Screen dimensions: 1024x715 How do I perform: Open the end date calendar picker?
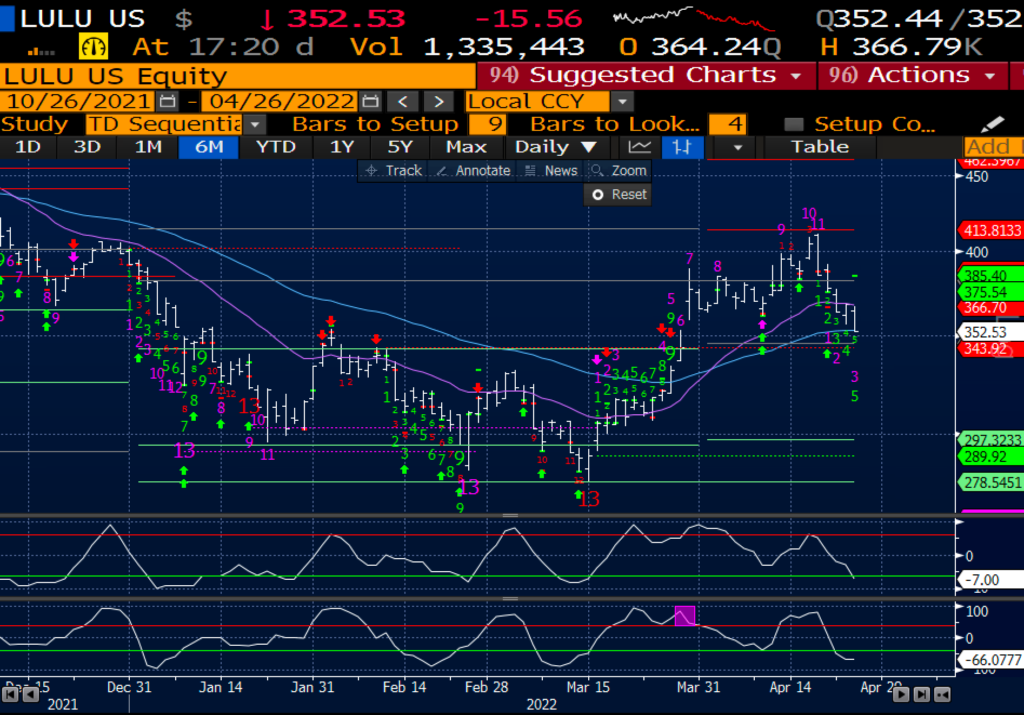[370, 101]
